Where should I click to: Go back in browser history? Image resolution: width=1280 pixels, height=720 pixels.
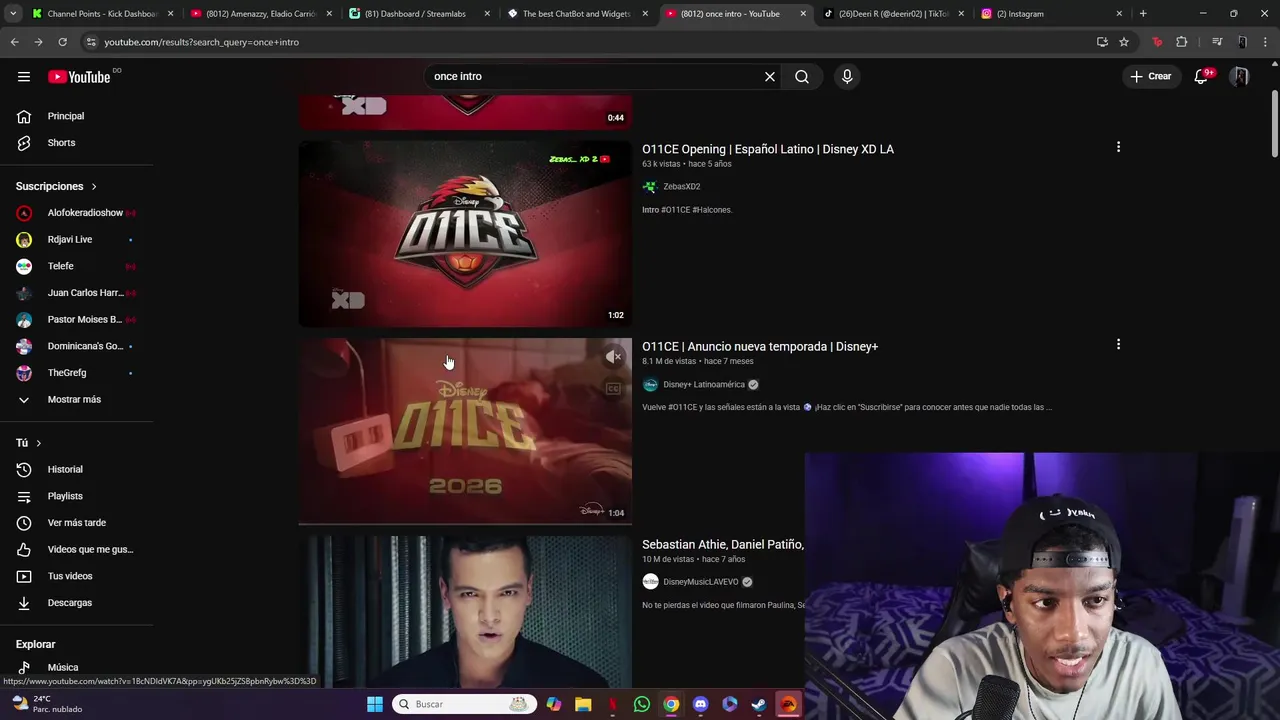14,42
